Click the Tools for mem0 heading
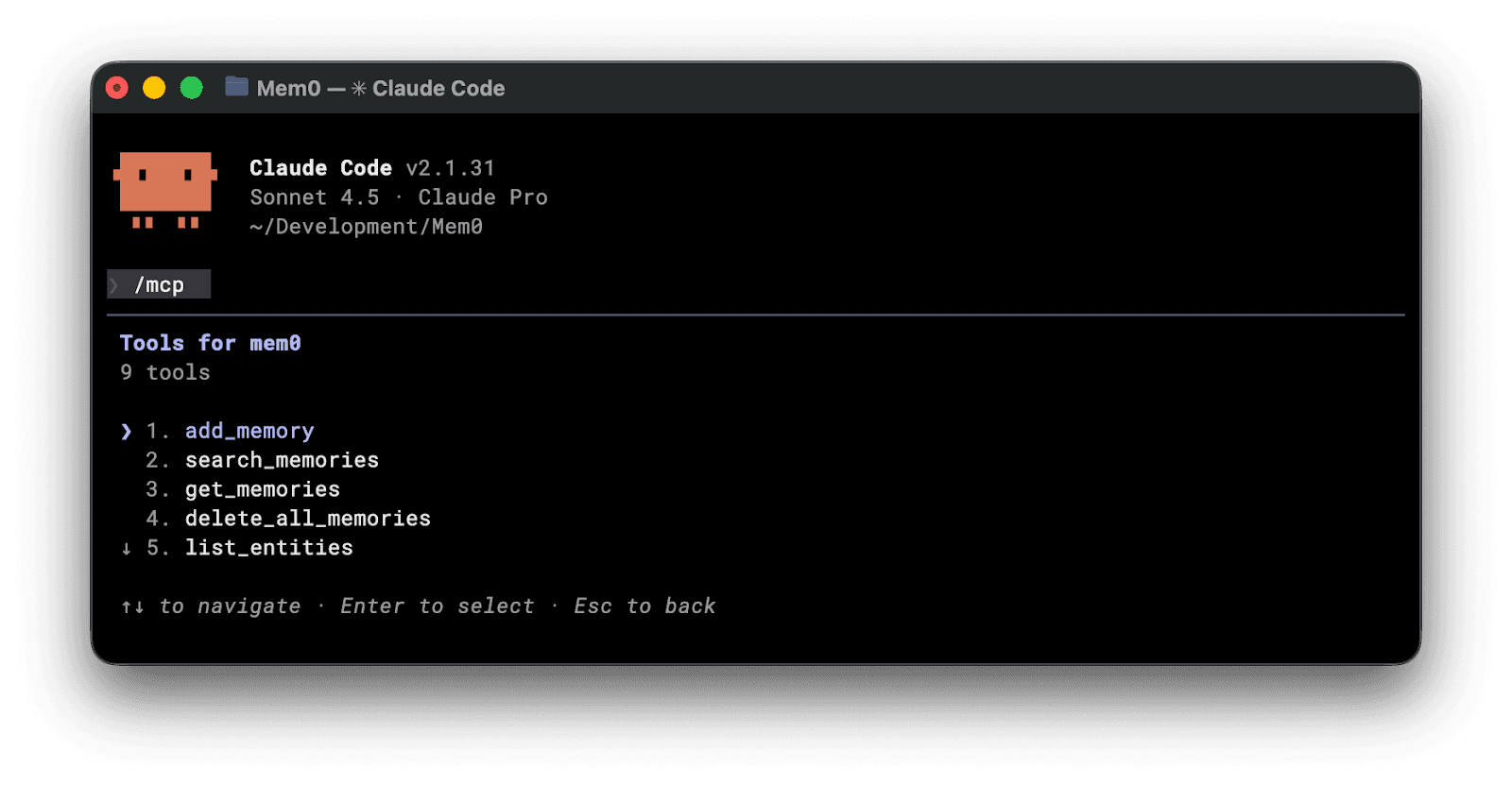This screenshot has width=1512, height=785. click(x=210, y=342)
